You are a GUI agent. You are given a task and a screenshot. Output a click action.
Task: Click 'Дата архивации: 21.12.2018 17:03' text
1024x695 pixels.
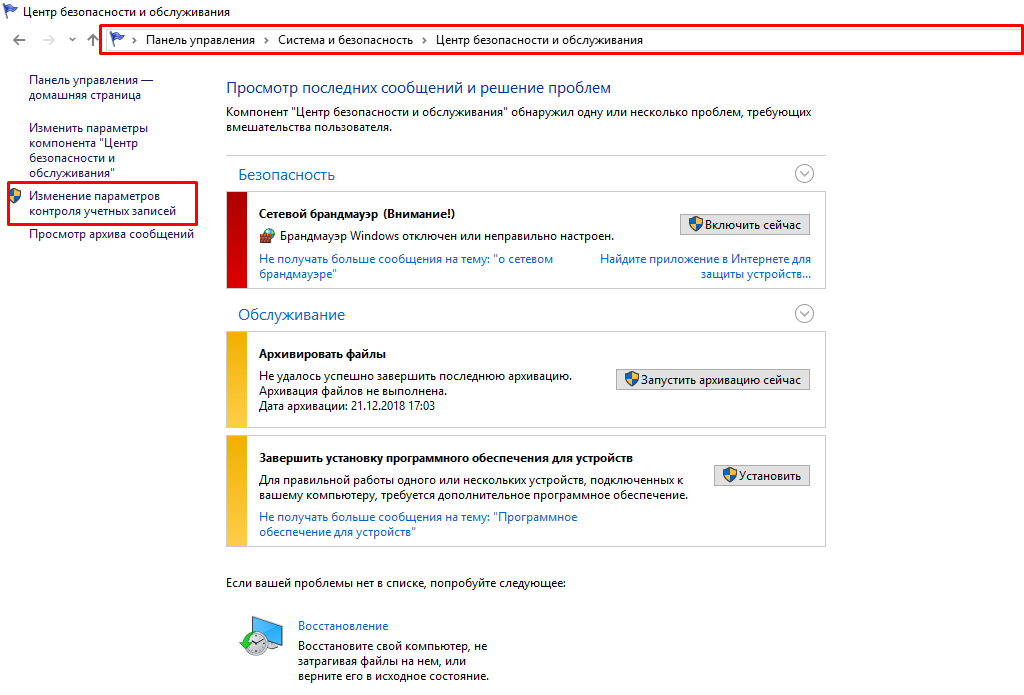click(x=347, y=406)
